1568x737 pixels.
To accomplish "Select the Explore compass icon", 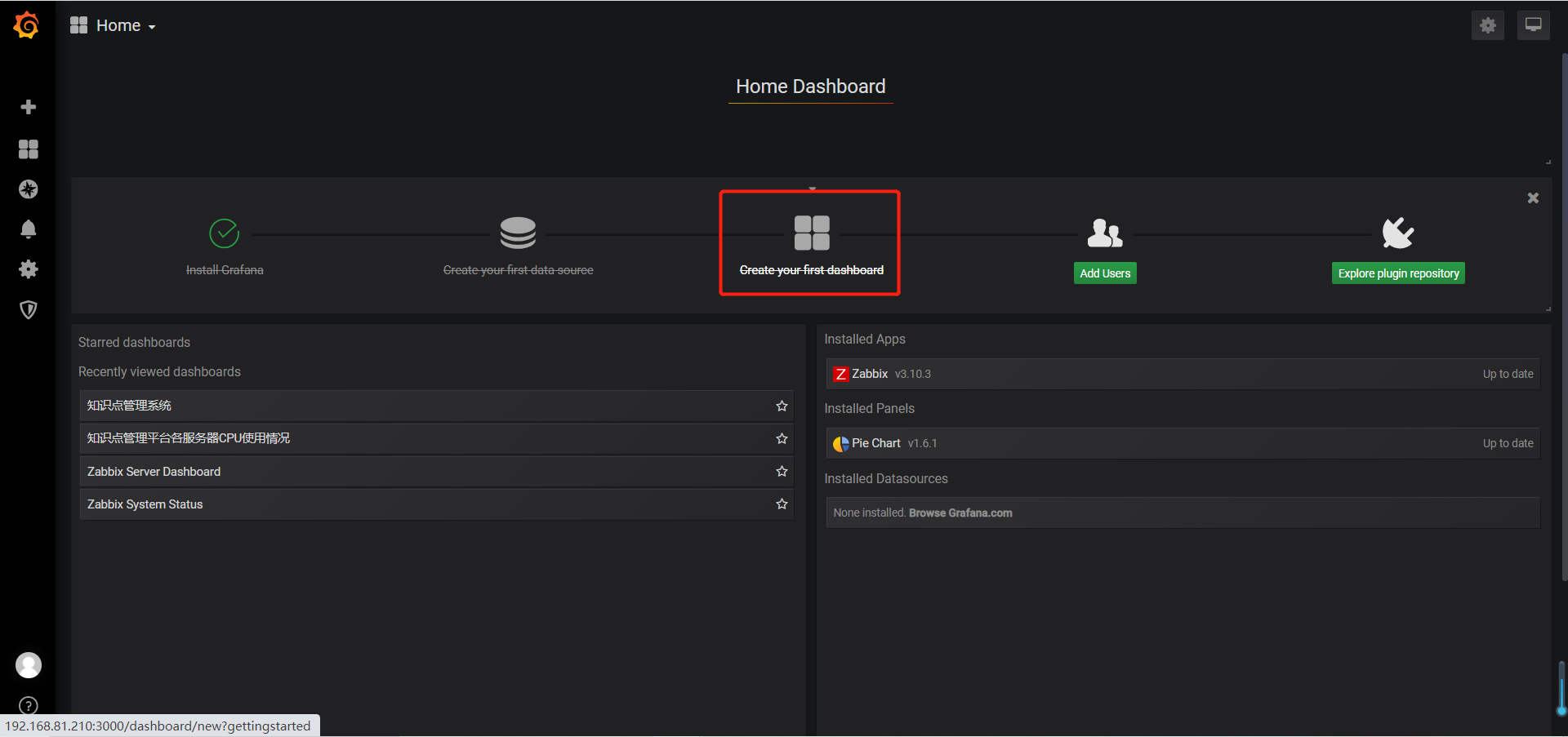I will pos(28,189).
